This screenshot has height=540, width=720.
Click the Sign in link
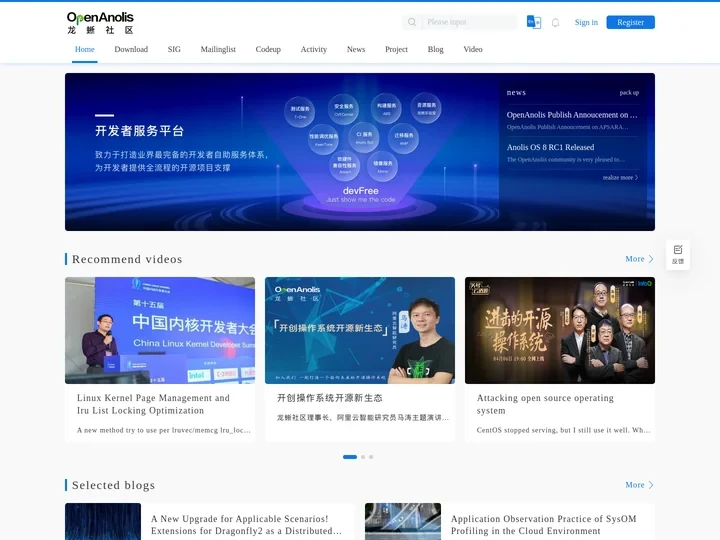(x=586, y=22)
